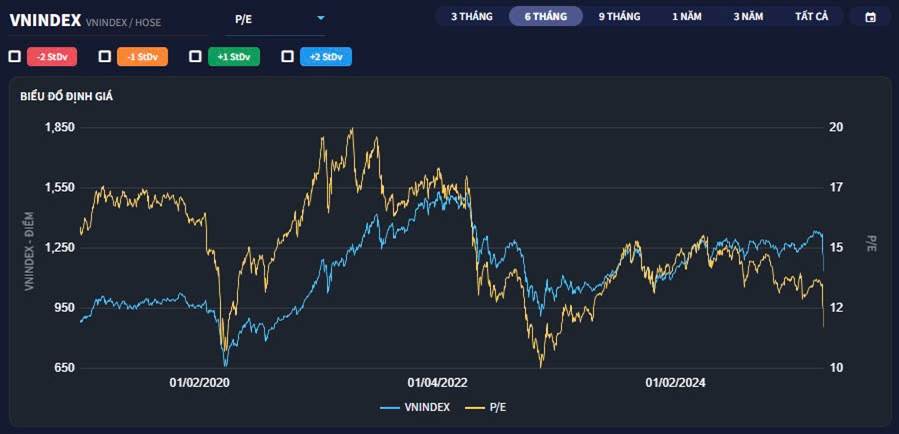Select the 6 THÁNG time range
899x434 pixels.
pos(545,17)
